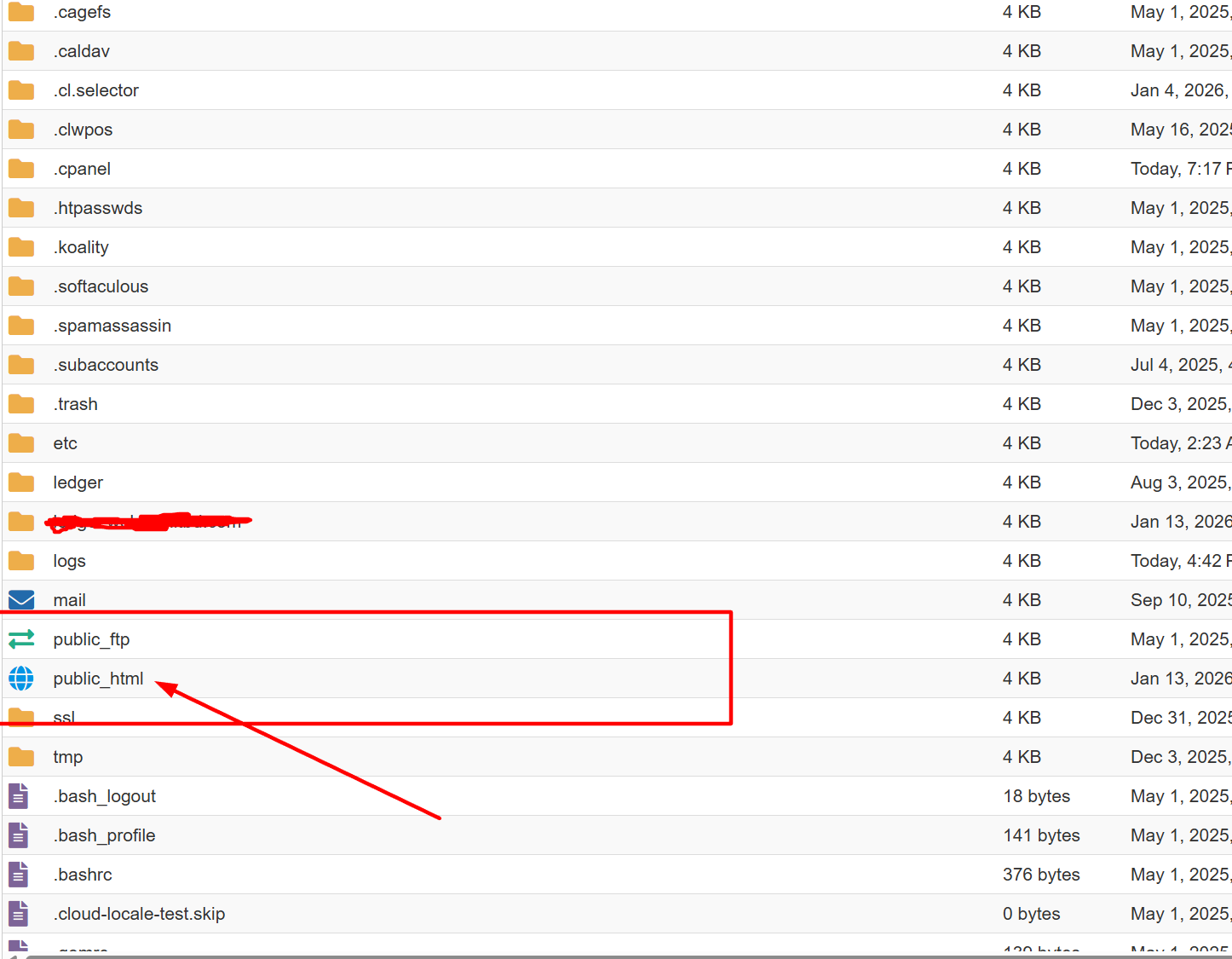Click the public_html size 4 KB
Screen dimensions: 1232x959
pyautogui.click(x=1022, y=679)
